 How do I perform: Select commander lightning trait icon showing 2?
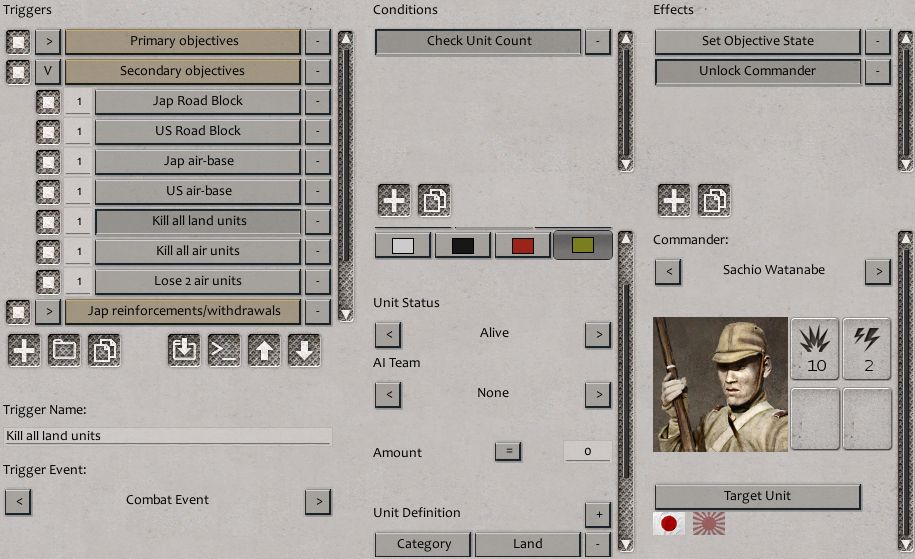867,349
